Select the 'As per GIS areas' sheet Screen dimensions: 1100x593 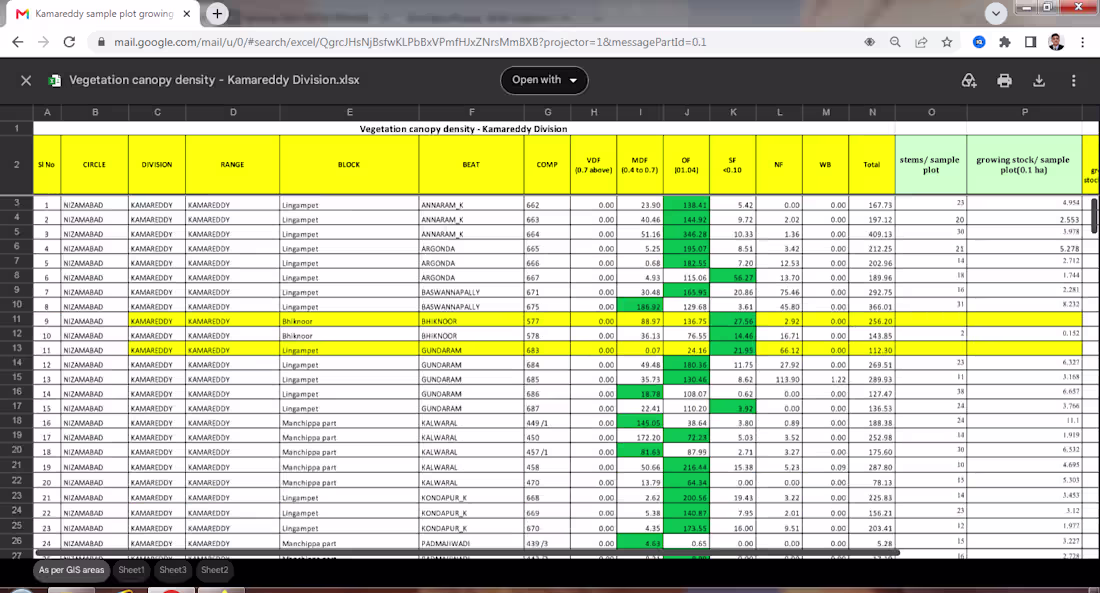[72, 570]
